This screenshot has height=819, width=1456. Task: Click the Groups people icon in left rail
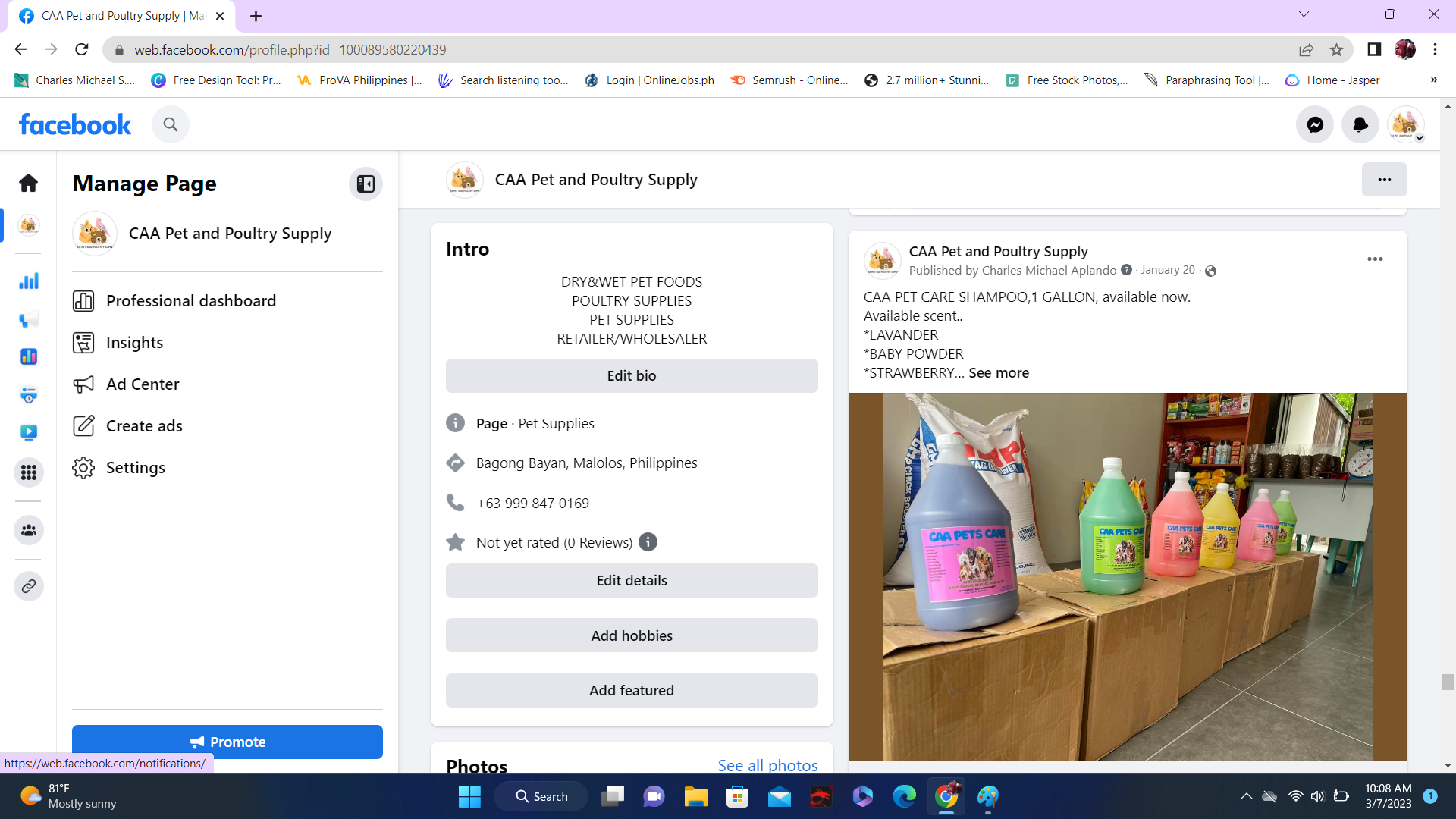click(x=29, y=530)
